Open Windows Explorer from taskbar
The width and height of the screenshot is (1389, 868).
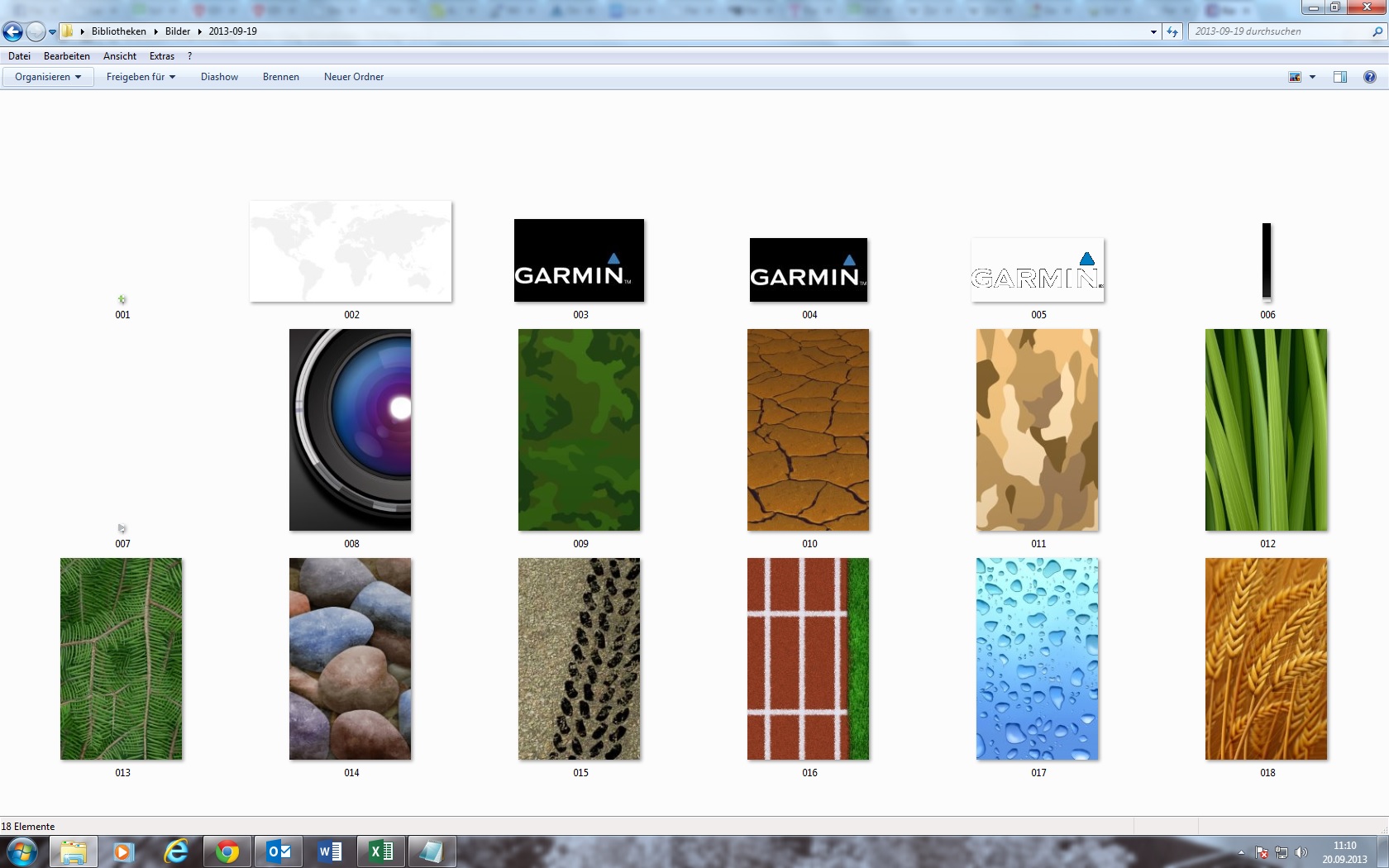click(x=74, y=851)
